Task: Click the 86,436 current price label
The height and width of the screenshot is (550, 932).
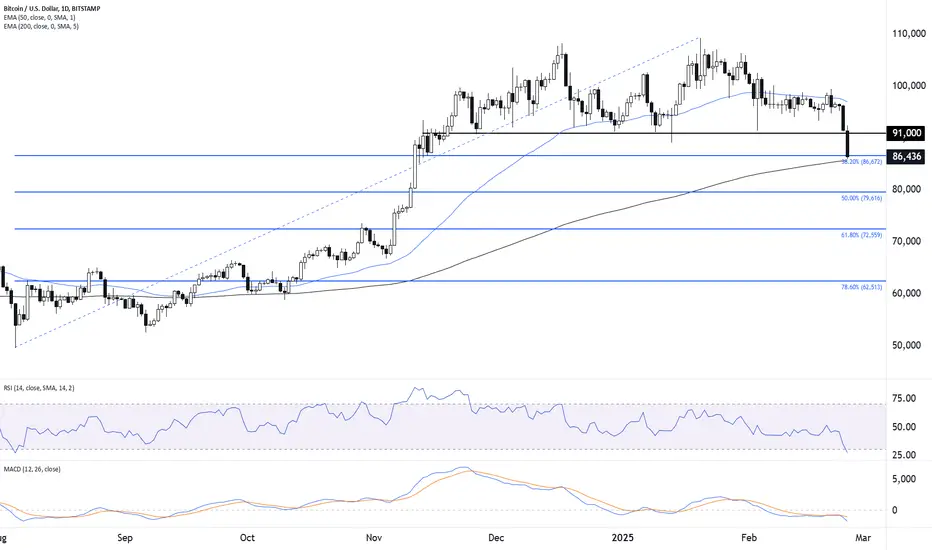Action: [x=906, y=156]
